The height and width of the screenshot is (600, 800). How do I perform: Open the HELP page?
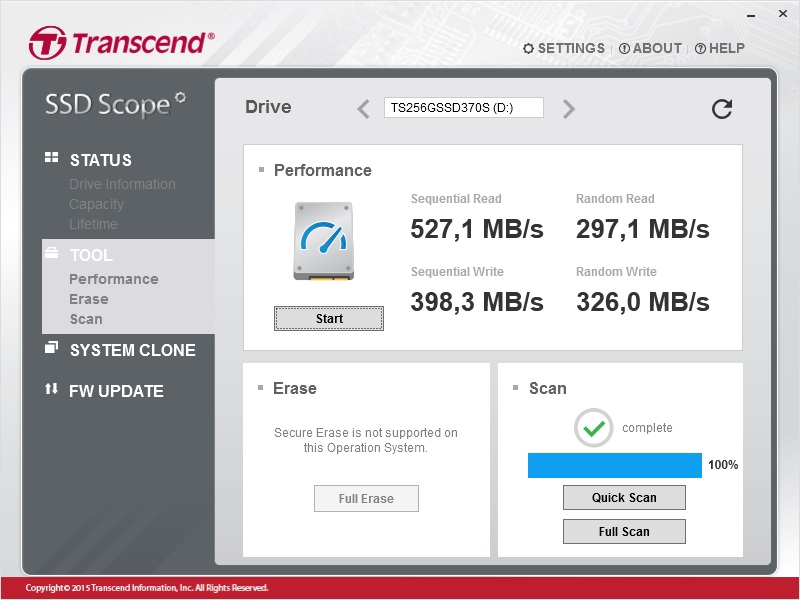(x=719, y=48)
